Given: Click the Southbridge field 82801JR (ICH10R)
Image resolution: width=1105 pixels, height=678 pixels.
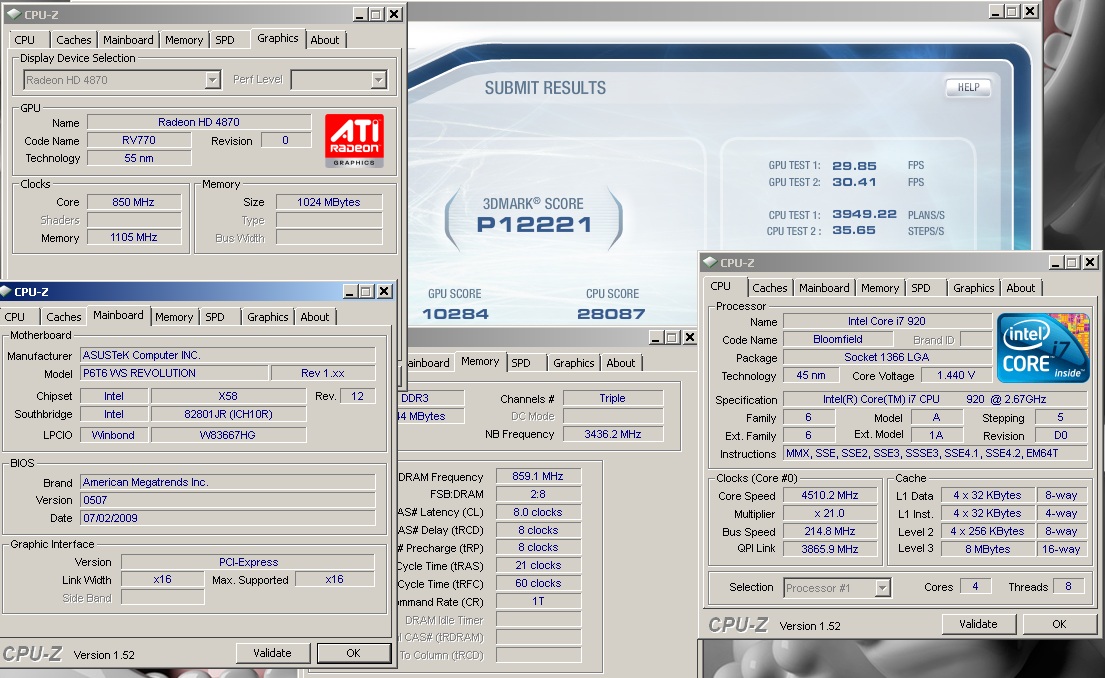Looking at the screenshot, I should [x=228, y=414].
